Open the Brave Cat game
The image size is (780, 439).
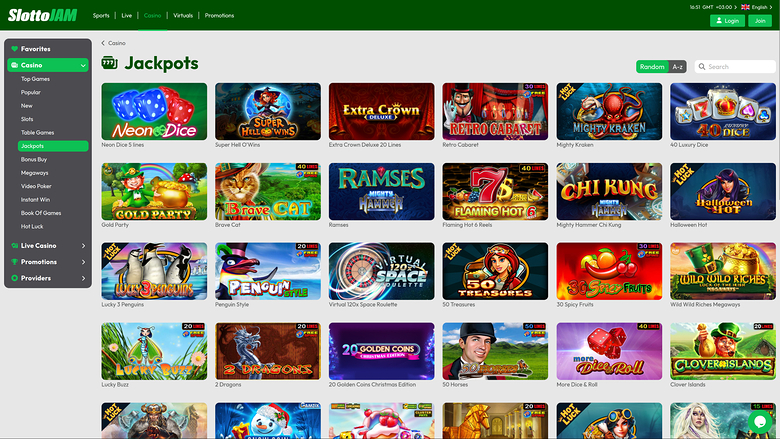[268, 191]
